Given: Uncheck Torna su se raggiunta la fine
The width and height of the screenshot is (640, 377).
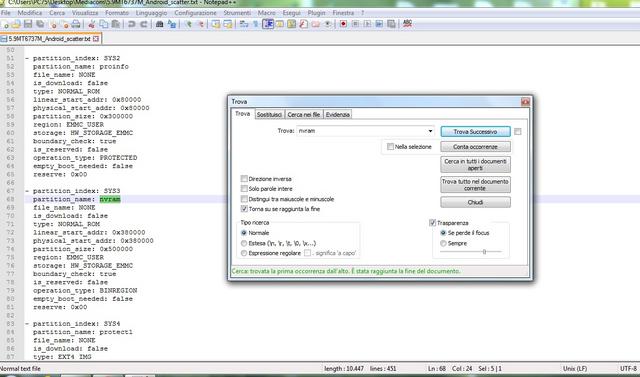Looking at the screenshot, I should coord(244,209).
